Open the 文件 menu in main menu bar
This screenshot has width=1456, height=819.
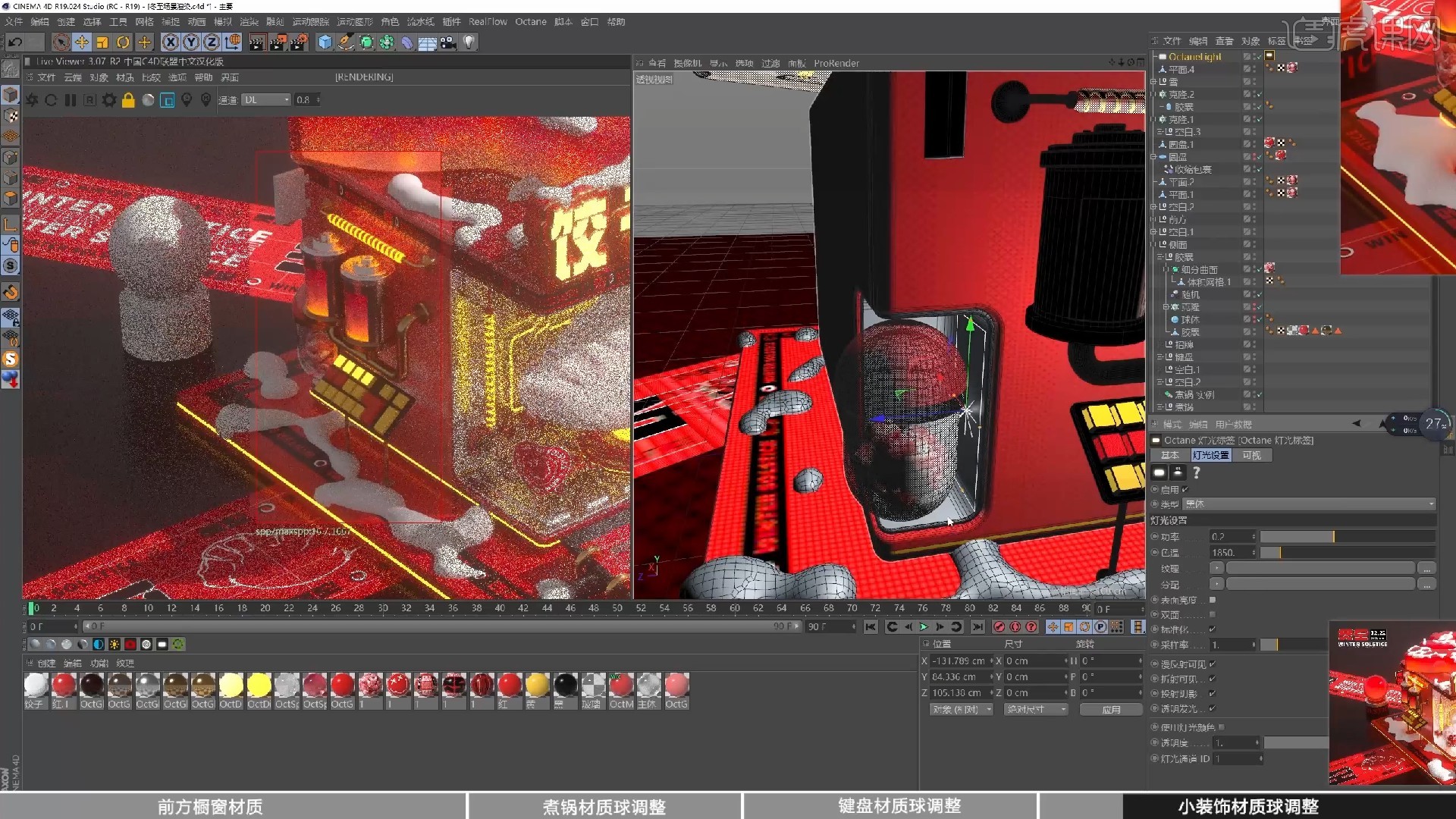pyautogui.click(x=14, y=22)
